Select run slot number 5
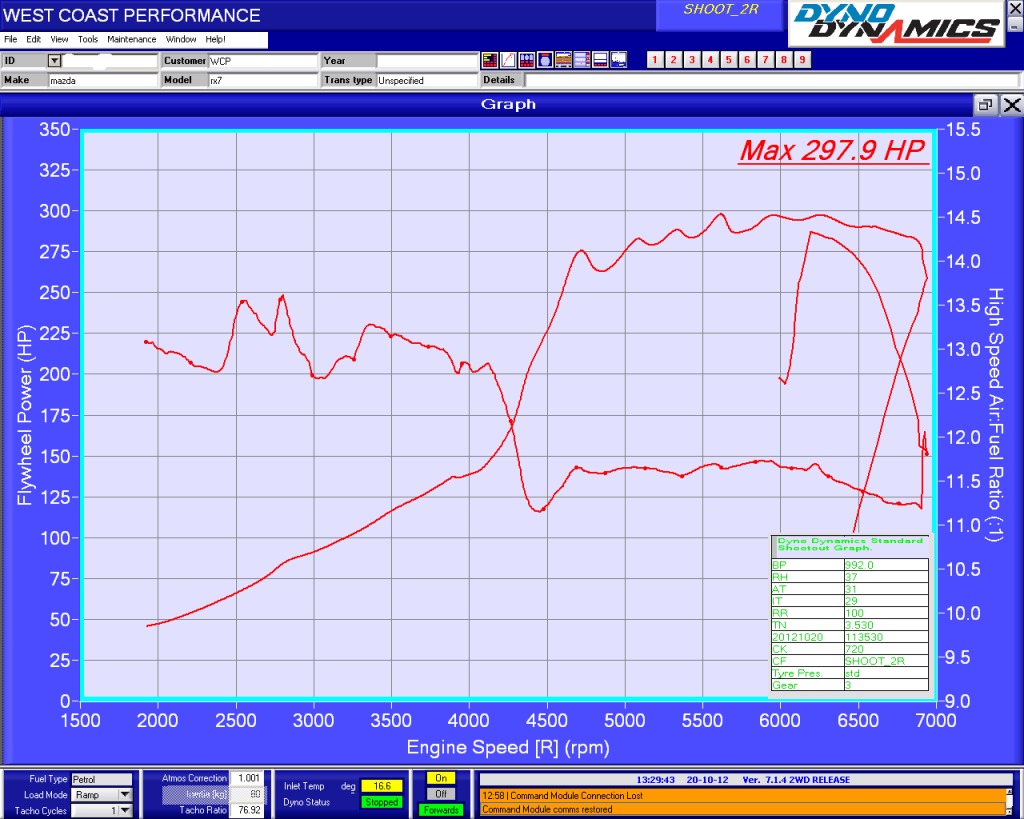 (x=729, y=60)
